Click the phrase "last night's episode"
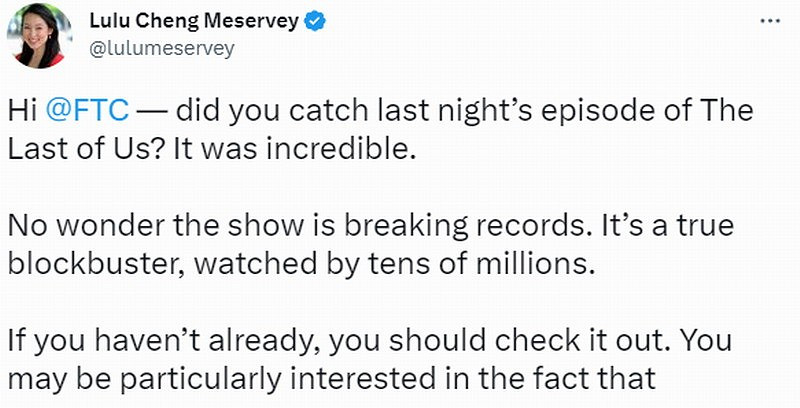The height and width of the screenshot is (408, 800). point(456,110)
